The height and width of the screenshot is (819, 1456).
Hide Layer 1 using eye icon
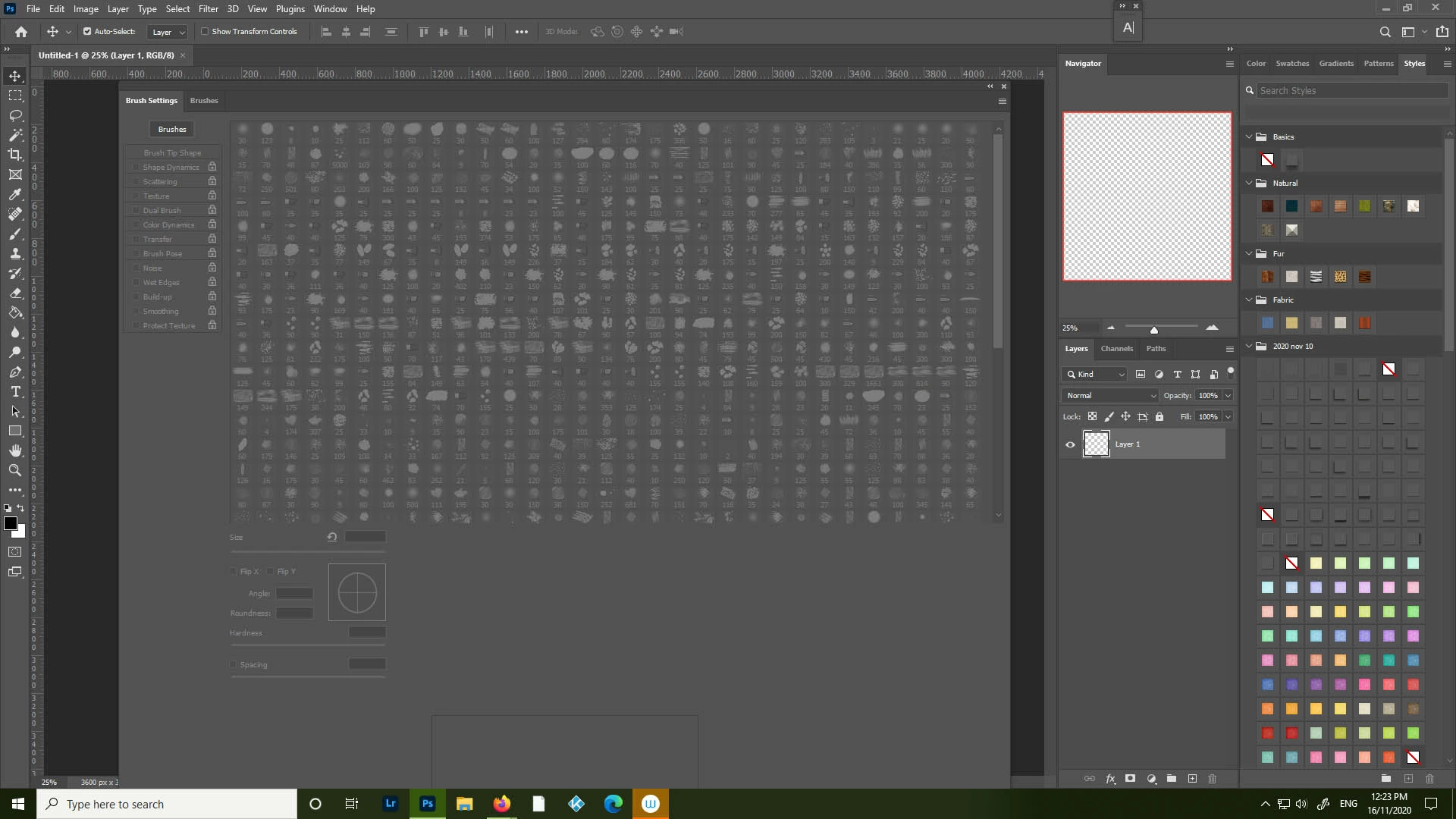click(1070, 444)
